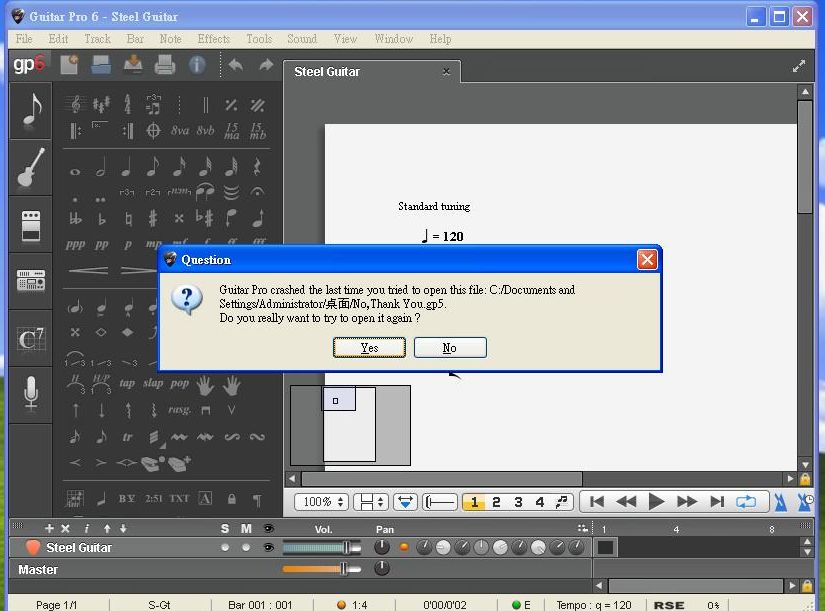Select the flat accidental
The image size is (825, 611).
click(102, 218)
